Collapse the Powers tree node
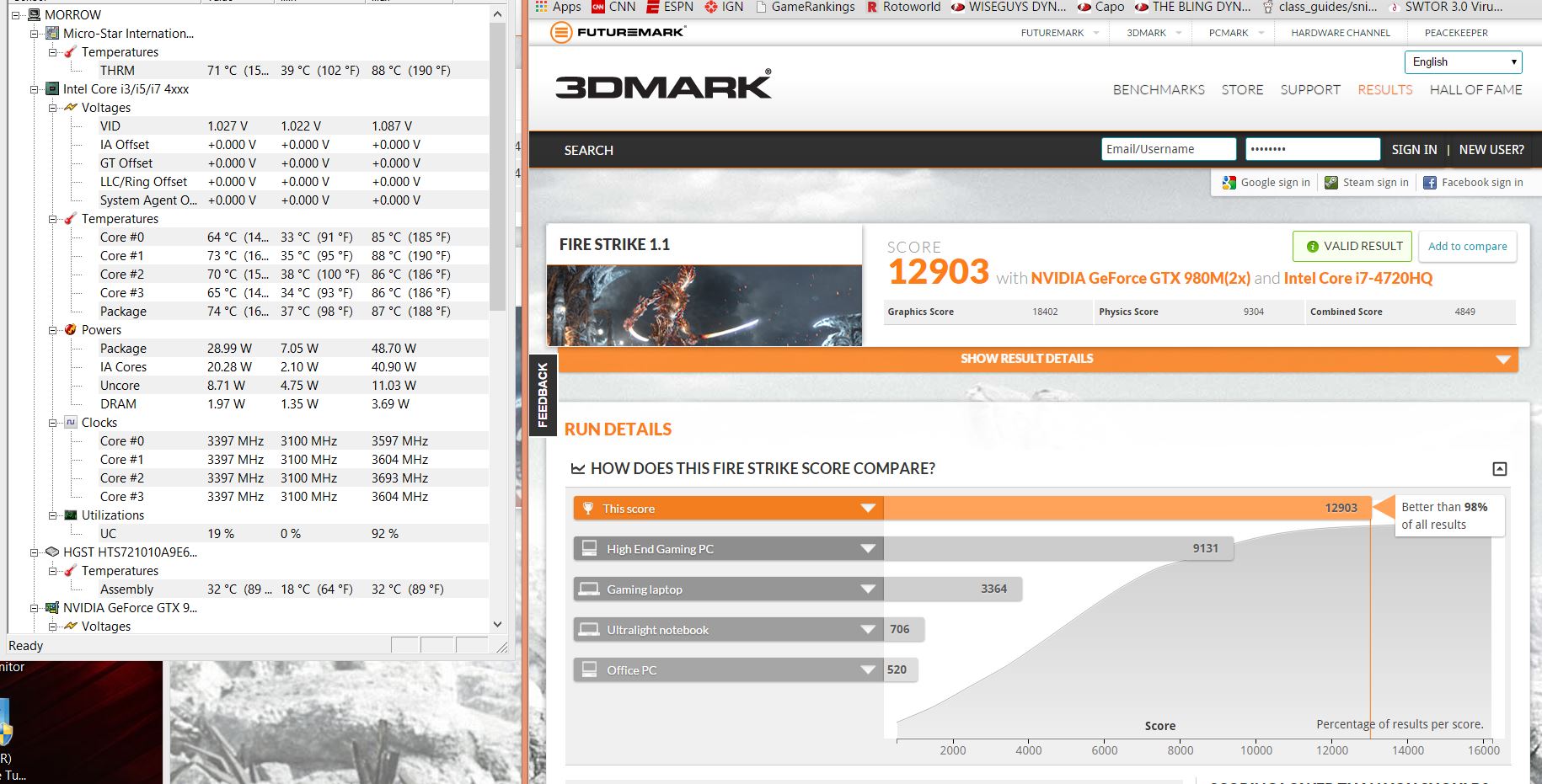Image resolution: width=1542 pixels, height=784 pixels. tap(52, 330)
